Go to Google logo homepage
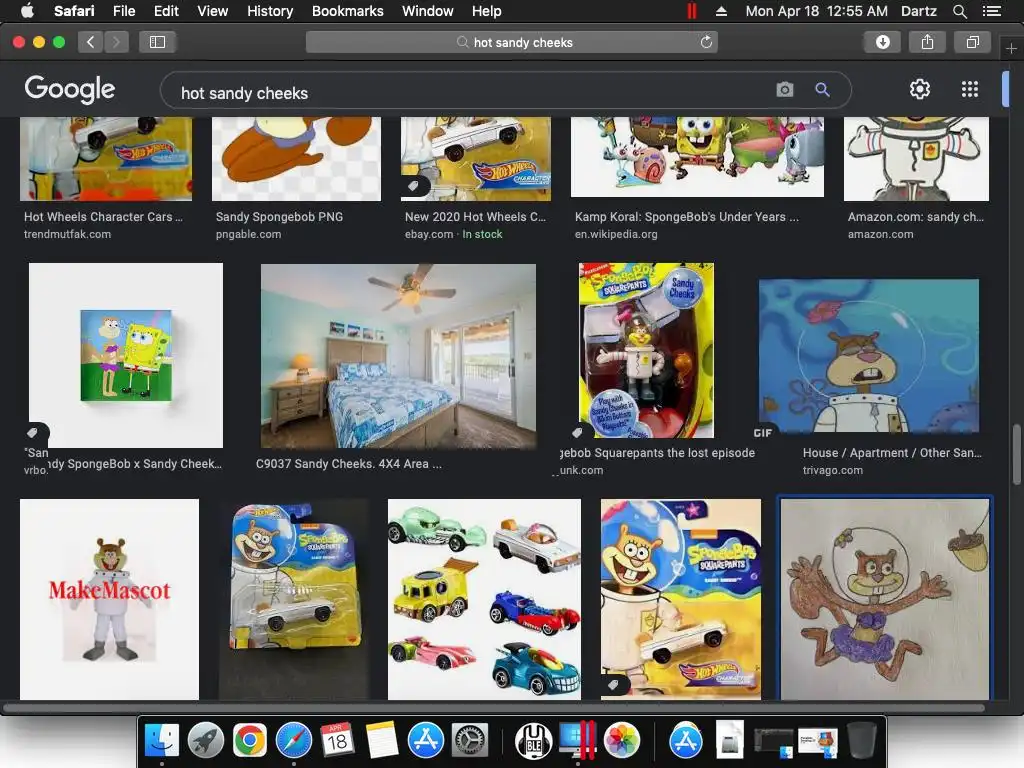 tap(70, 89)
